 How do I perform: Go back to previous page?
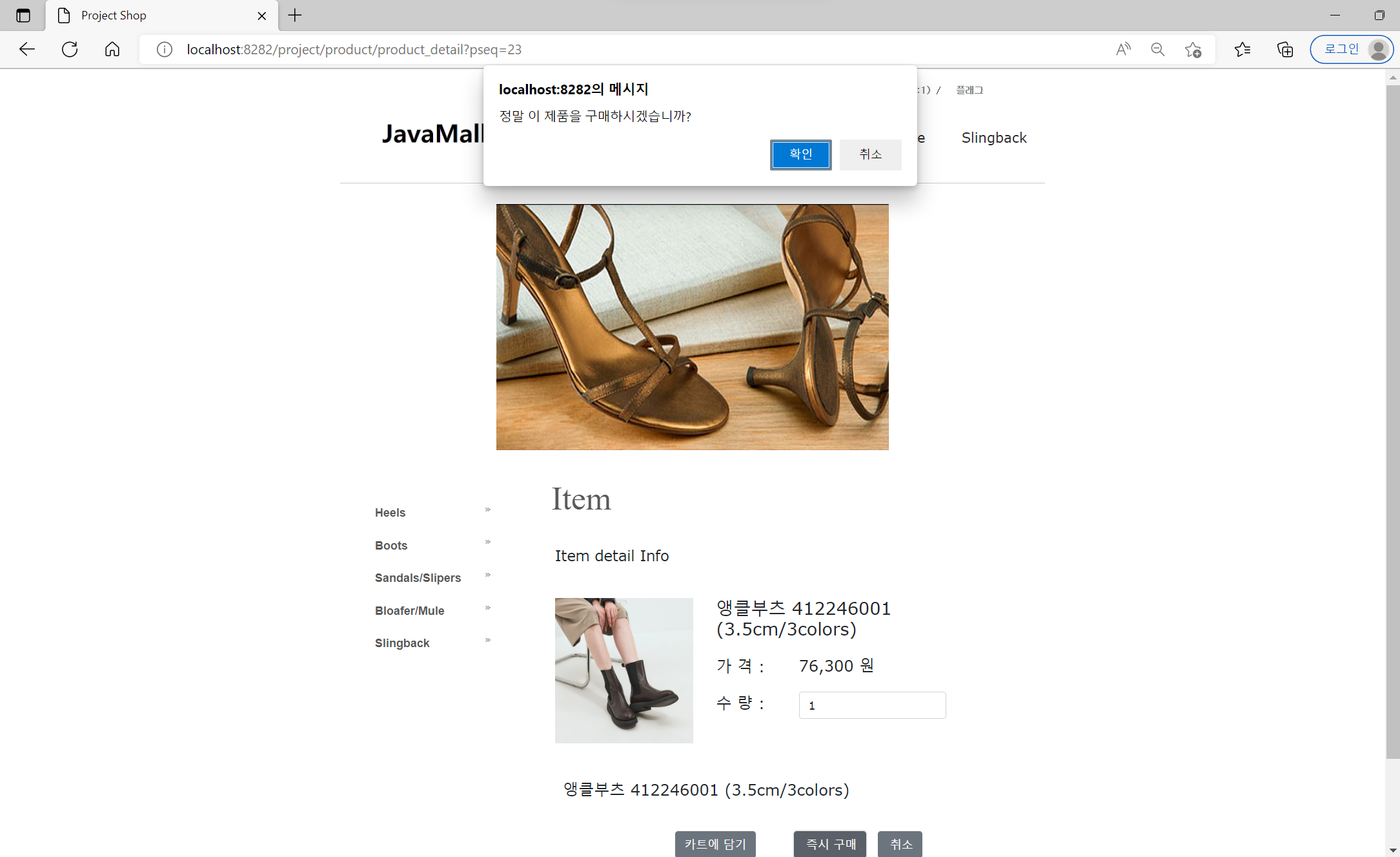click(27, 49)
